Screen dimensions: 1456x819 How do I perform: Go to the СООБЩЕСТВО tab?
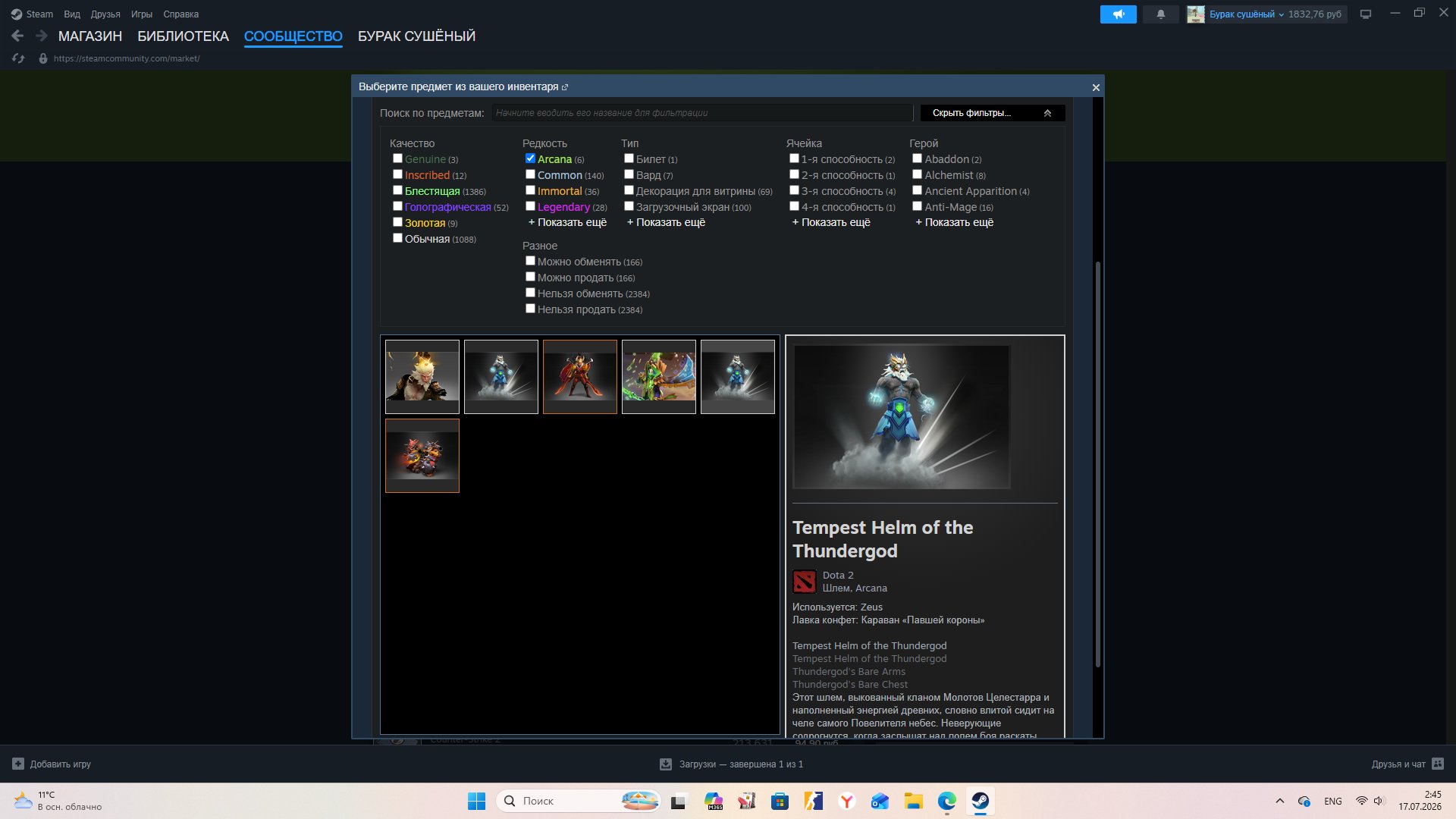pos(293,36)
